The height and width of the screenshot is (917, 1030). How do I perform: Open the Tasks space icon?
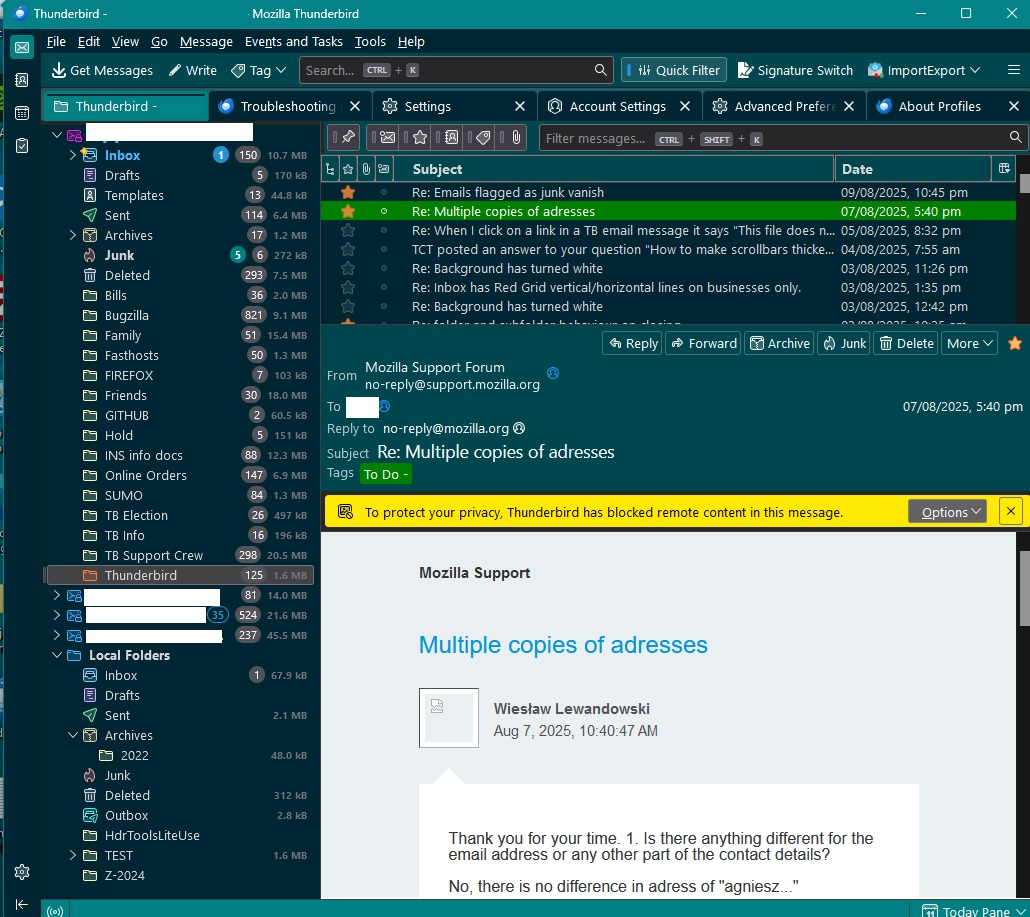tap(22, 145)
